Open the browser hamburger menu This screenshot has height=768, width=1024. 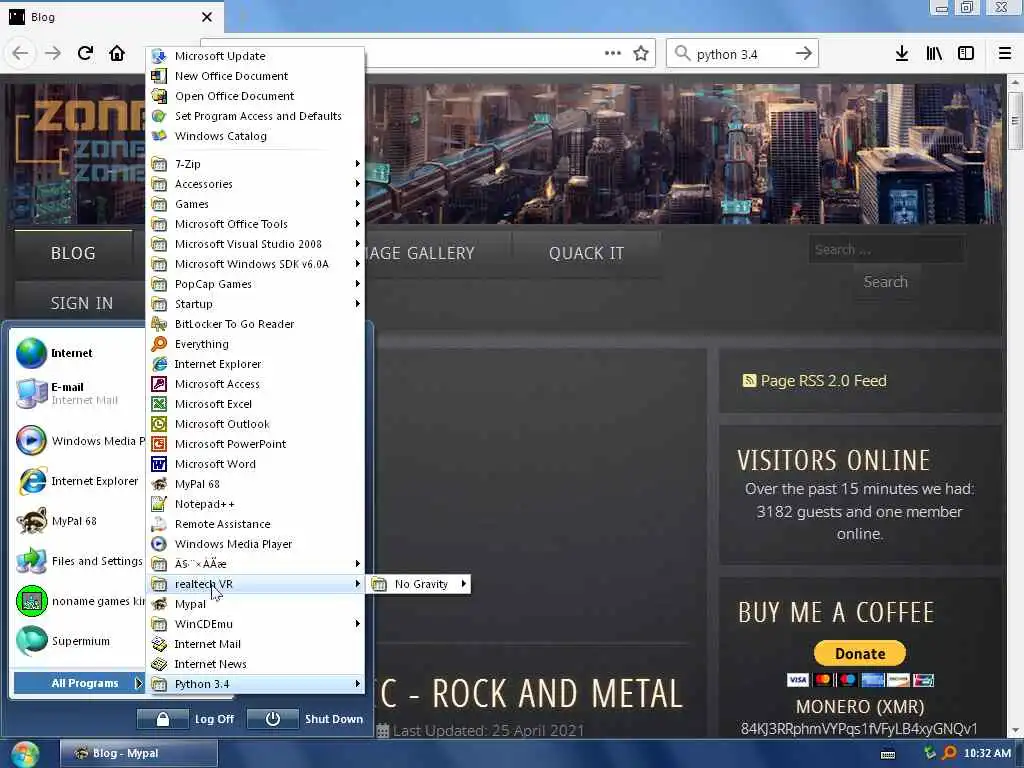[x=1004, y=53]
